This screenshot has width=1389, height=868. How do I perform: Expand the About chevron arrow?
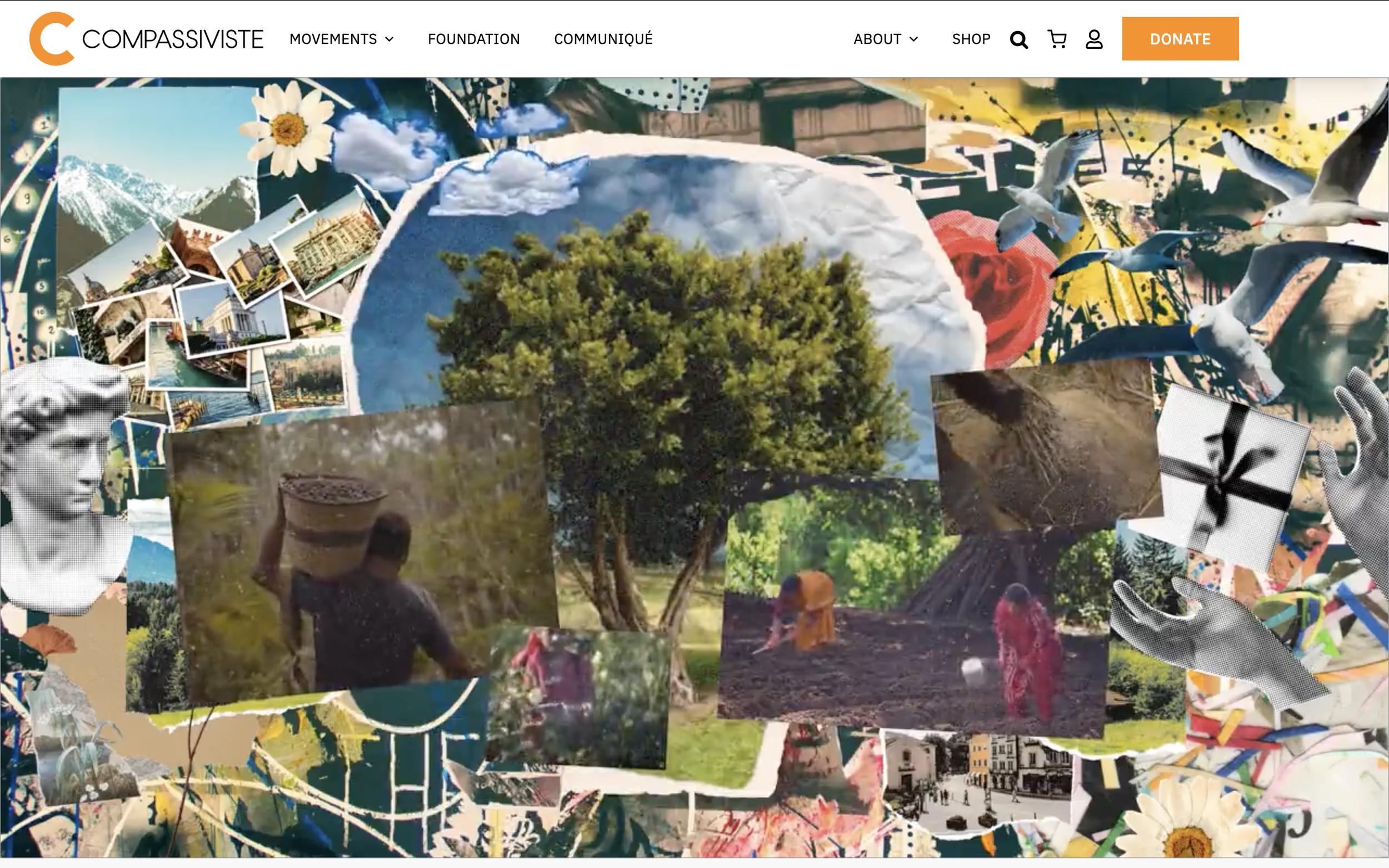(914, 39)
